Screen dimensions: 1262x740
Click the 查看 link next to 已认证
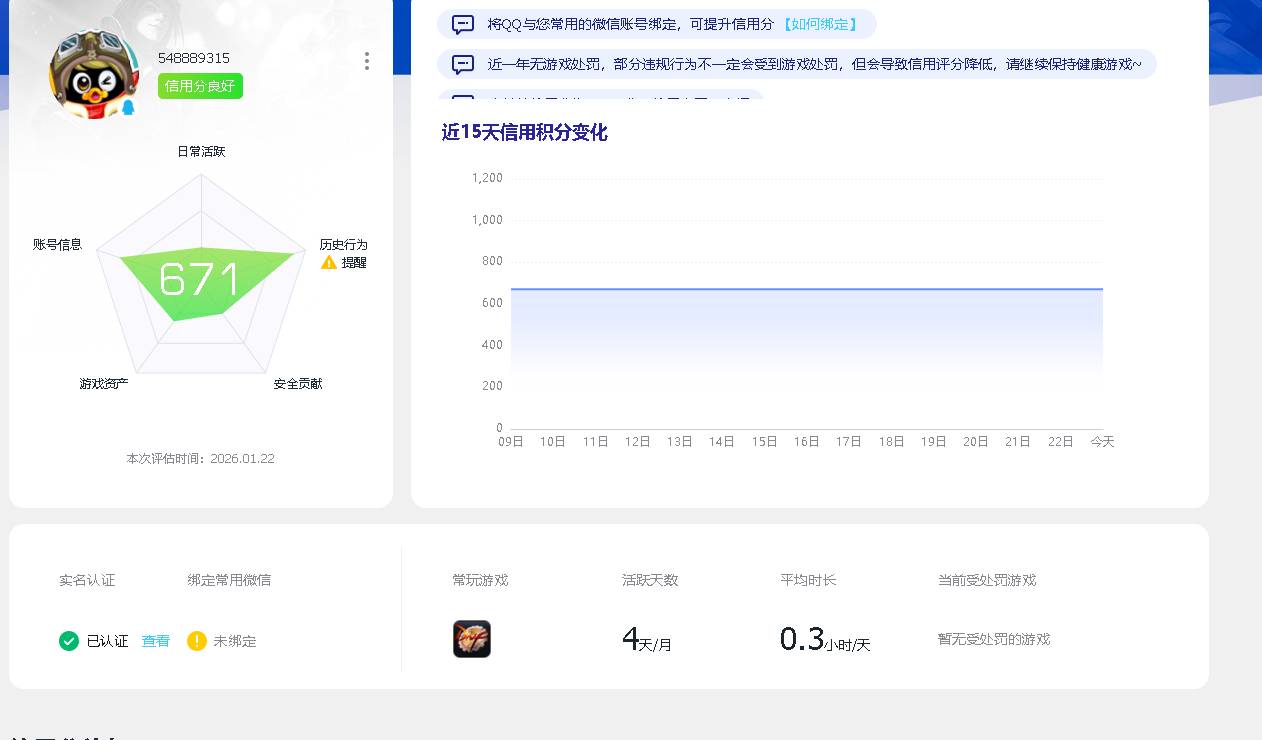(x=155, y=641)
